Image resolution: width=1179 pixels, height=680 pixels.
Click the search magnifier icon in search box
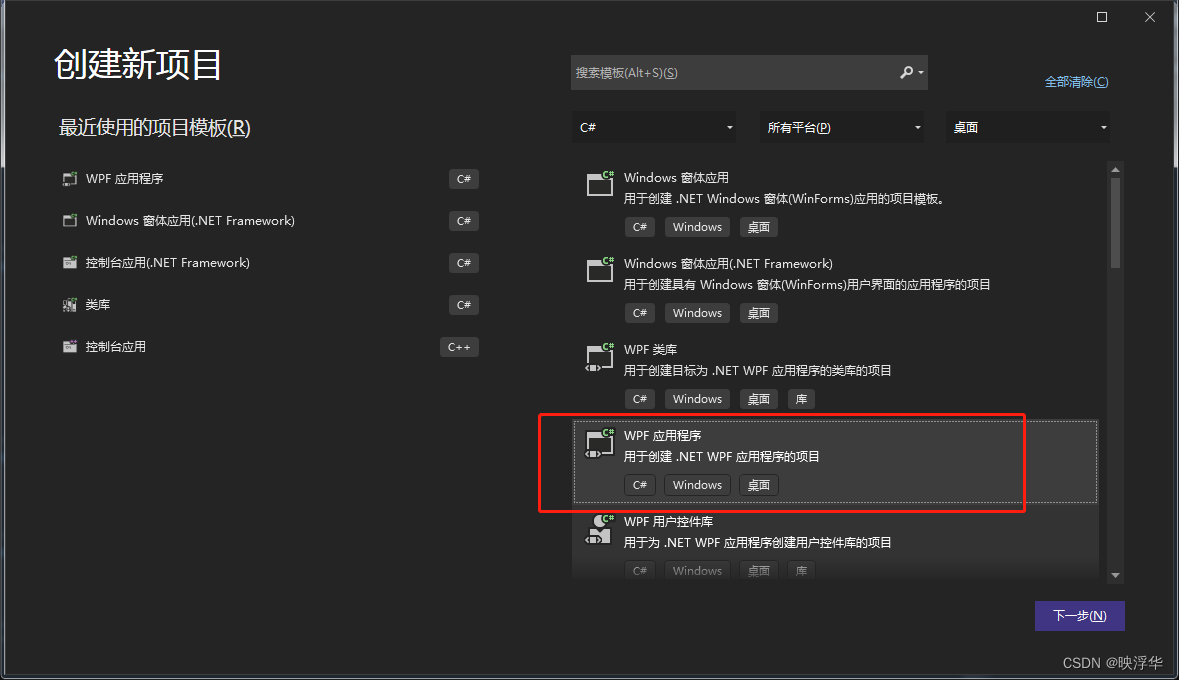click(x=908, y=72)
